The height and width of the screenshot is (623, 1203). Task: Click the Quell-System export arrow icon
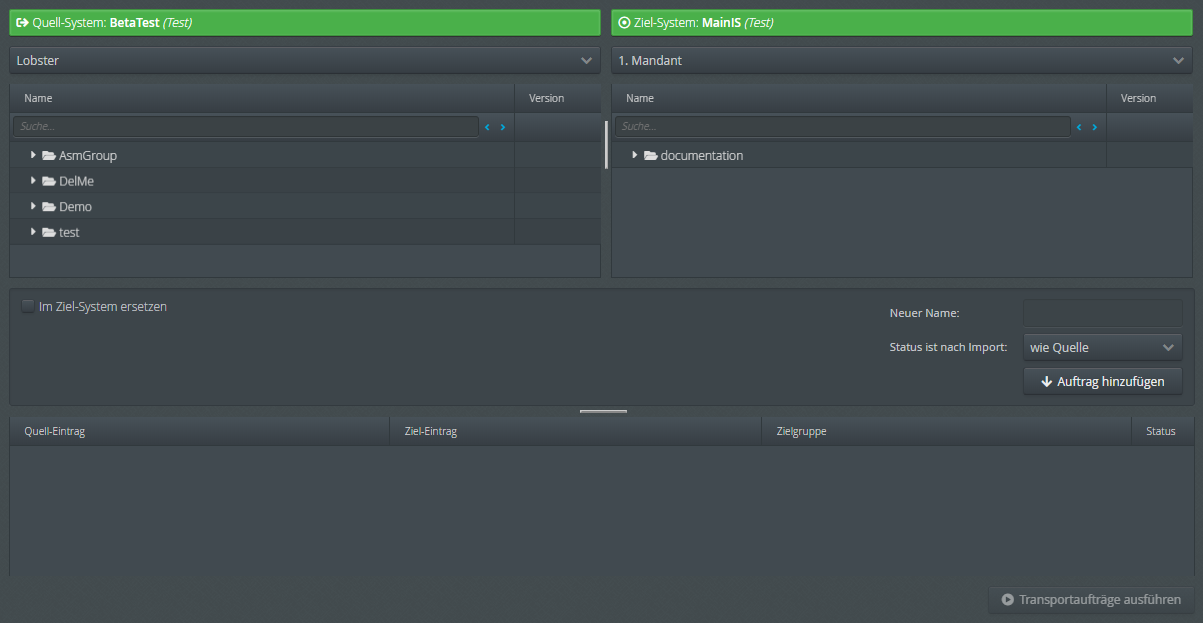[x=22, y=22]
